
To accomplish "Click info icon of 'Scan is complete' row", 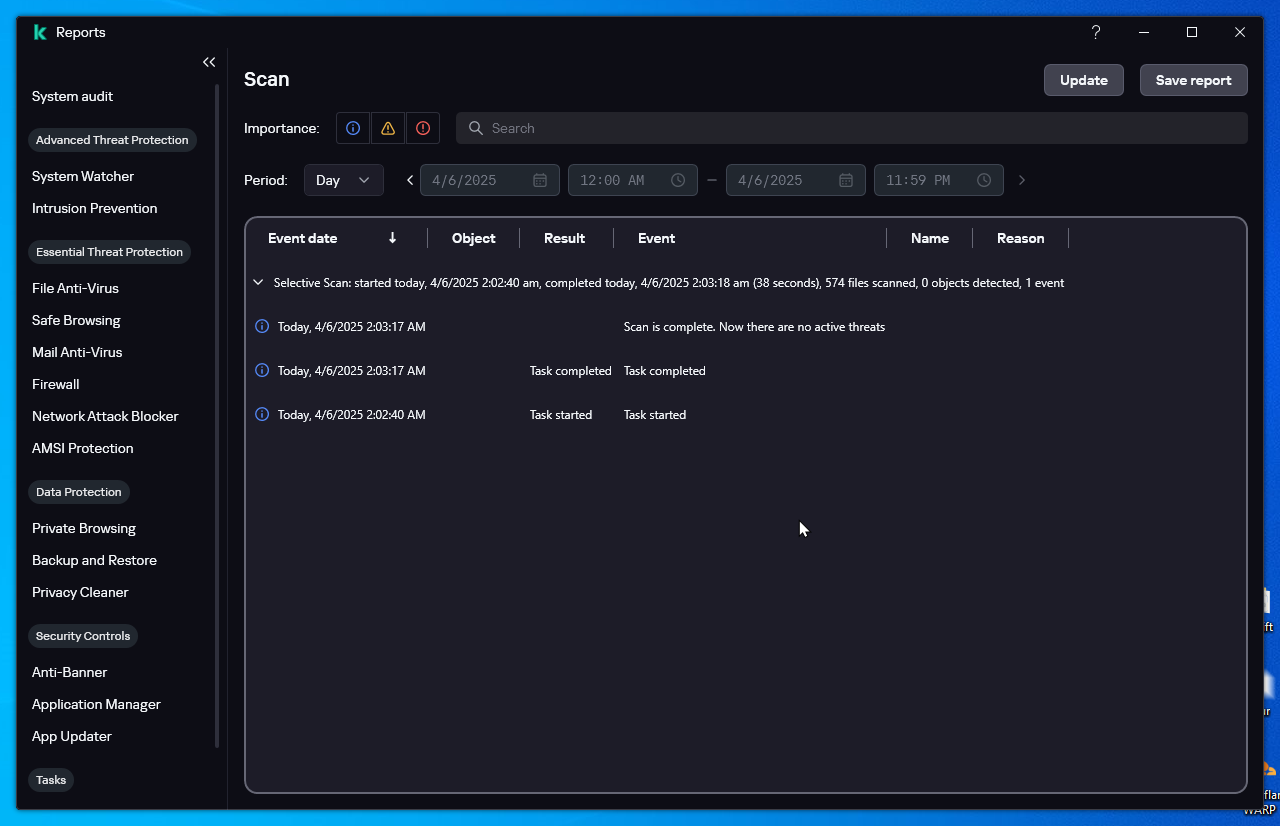I will [262, 326].
